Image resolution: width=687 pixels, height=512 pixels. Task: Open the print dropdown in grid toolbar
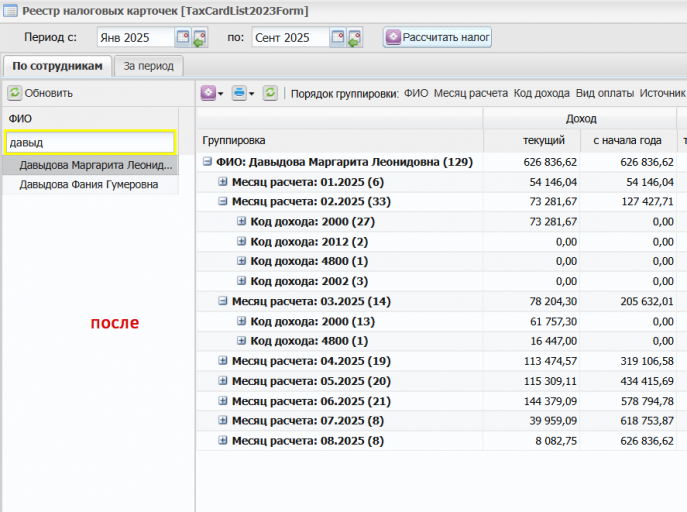[243, 93]
